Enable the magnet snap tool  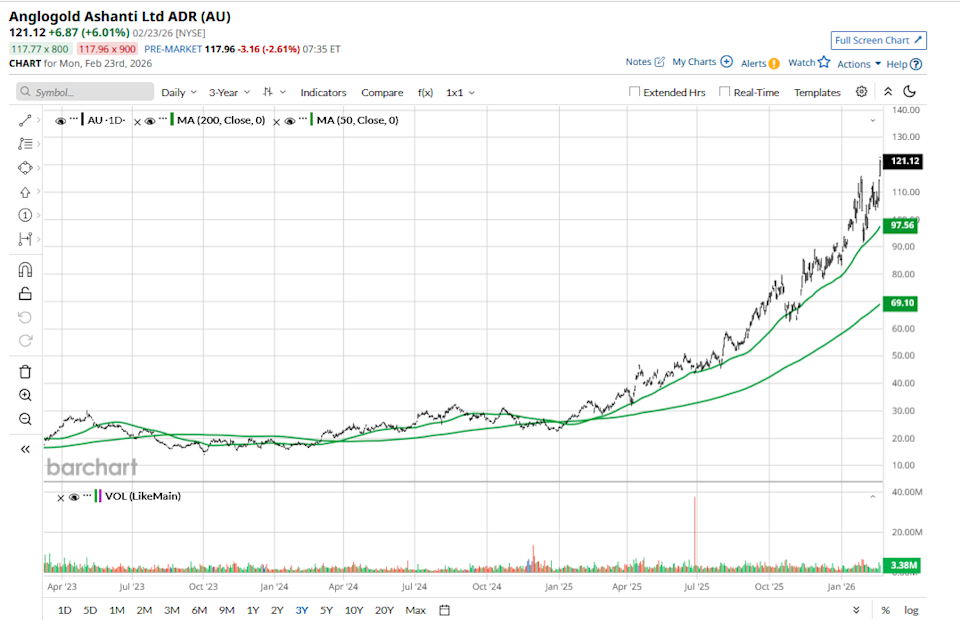(25, 268)
